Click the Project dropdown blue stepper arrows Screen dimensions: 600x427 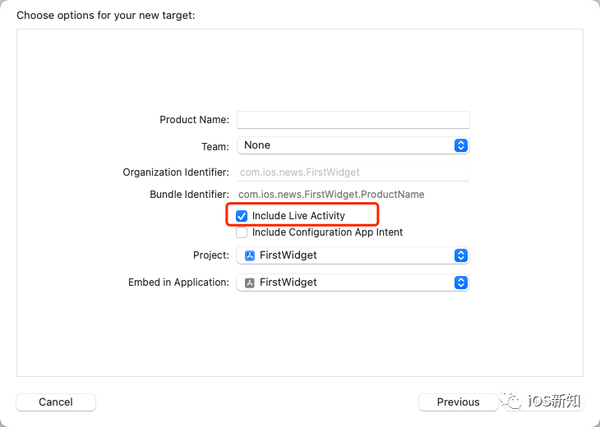461,255
